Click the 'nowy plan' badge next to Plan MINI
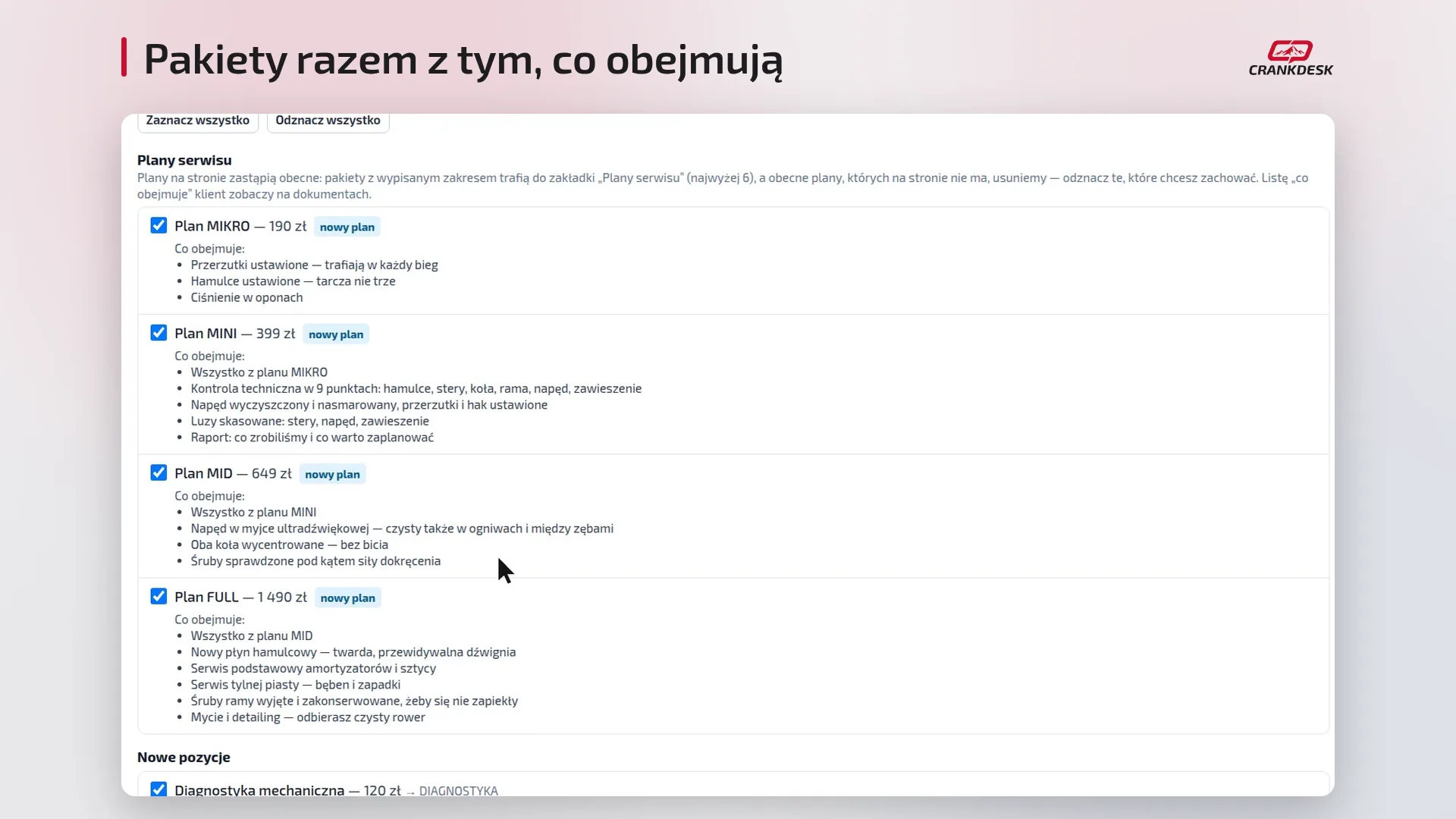Viewport: 1456px width, 819px height. coord(336,334)
